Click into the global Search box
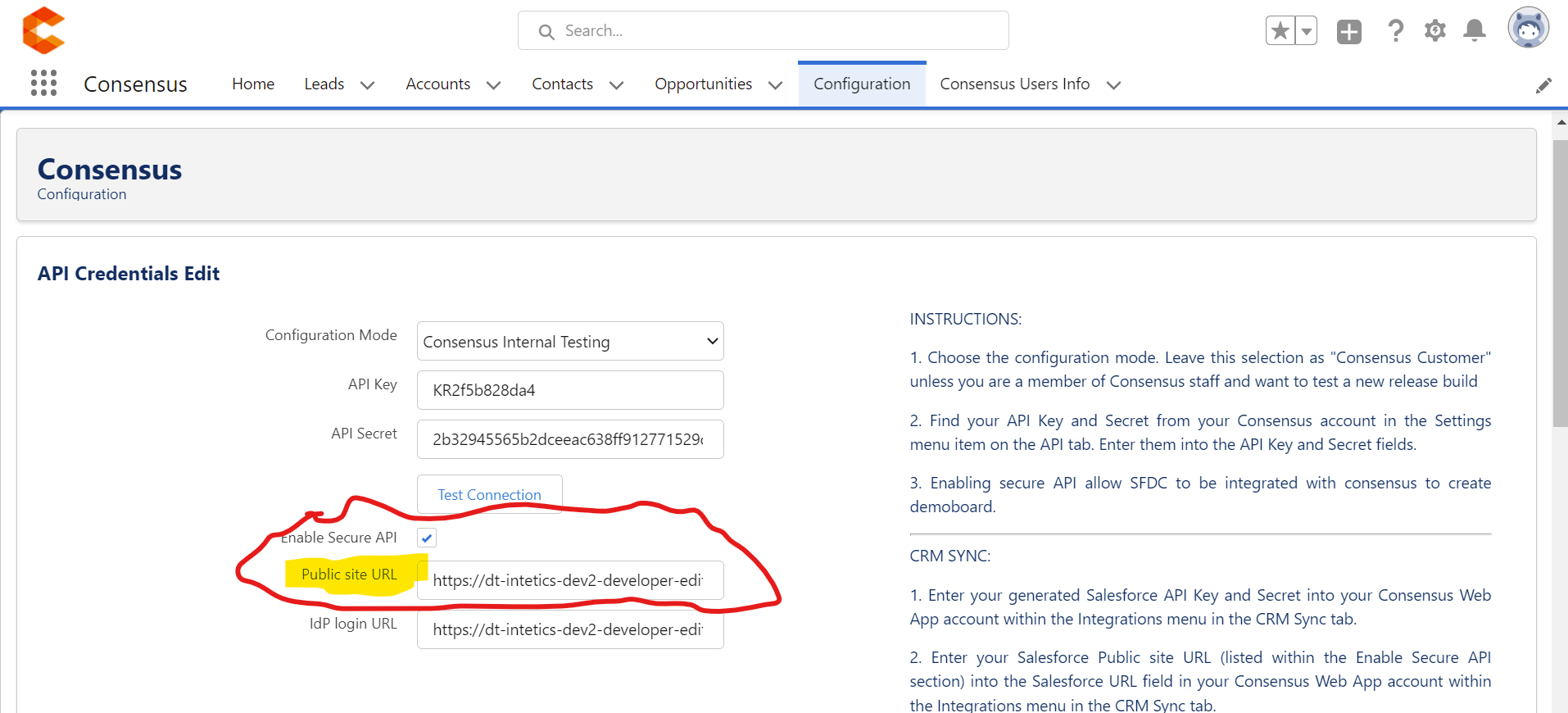 pos(764,30)
